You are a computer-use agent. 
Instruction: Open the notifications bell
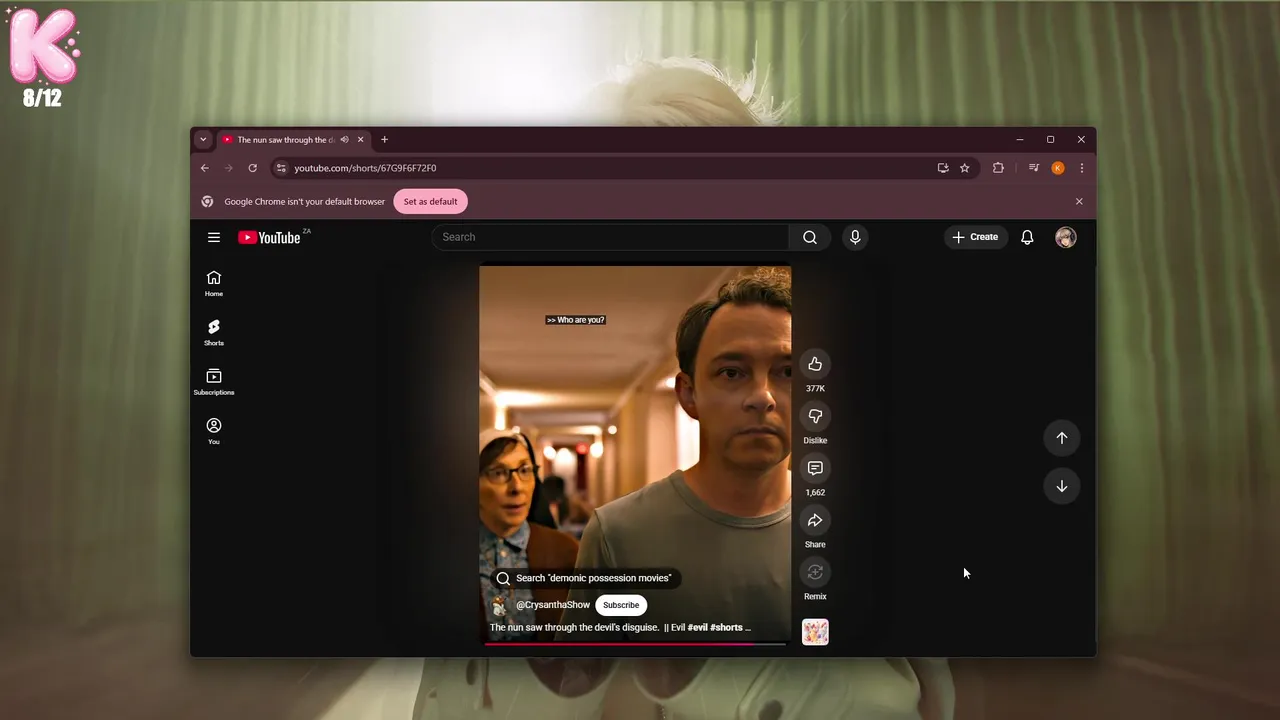(x=1027, y=237)
